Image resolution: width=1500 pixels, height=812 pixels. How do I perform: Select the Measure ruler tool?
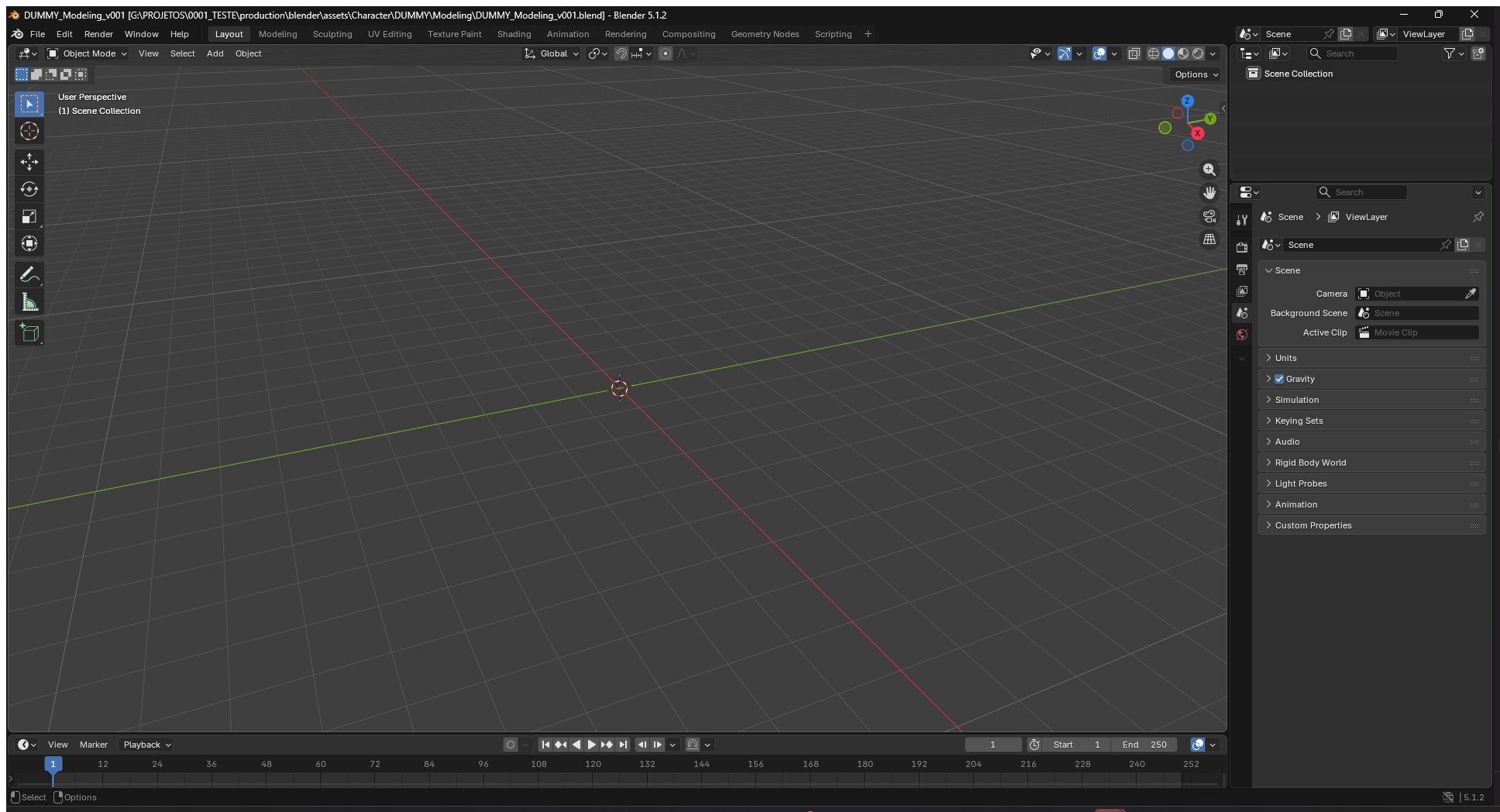point(29,302)
